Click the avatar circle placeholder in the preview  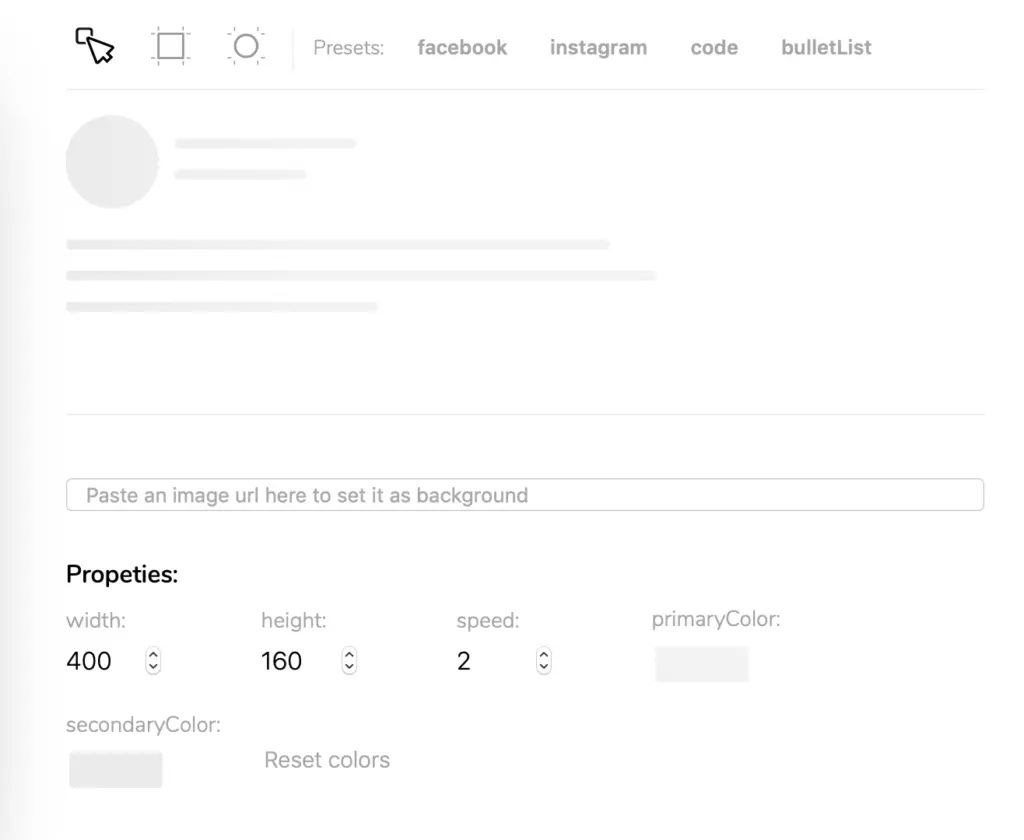[x=112, y=161]
